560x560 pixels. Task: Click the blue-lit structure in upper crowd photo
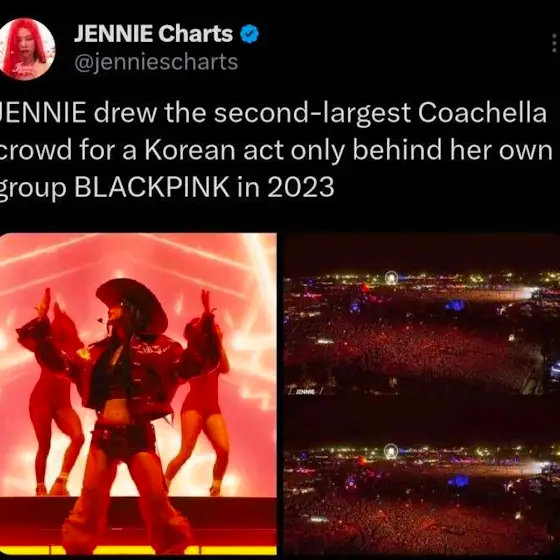coord(454,305)
